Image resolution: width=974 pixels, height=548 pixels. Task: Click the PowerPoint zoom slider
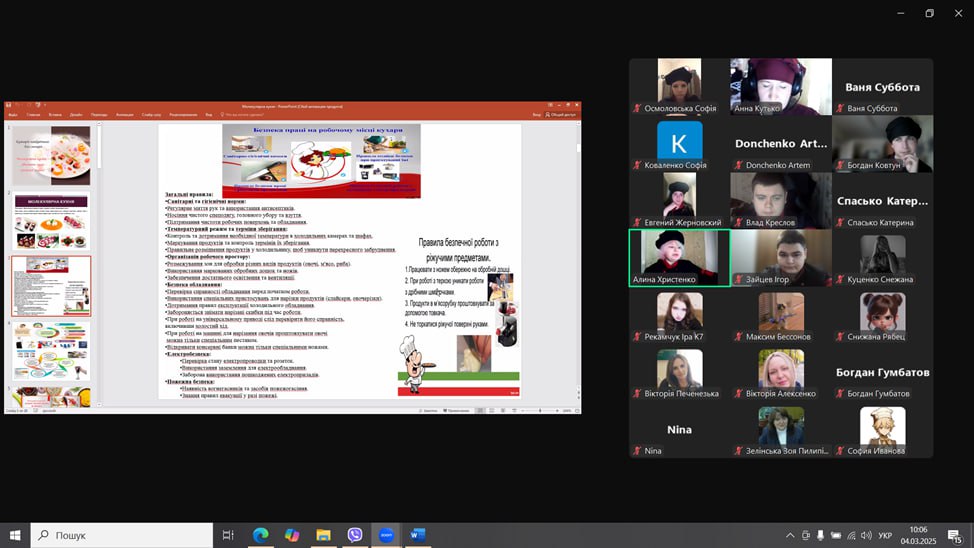540,410
